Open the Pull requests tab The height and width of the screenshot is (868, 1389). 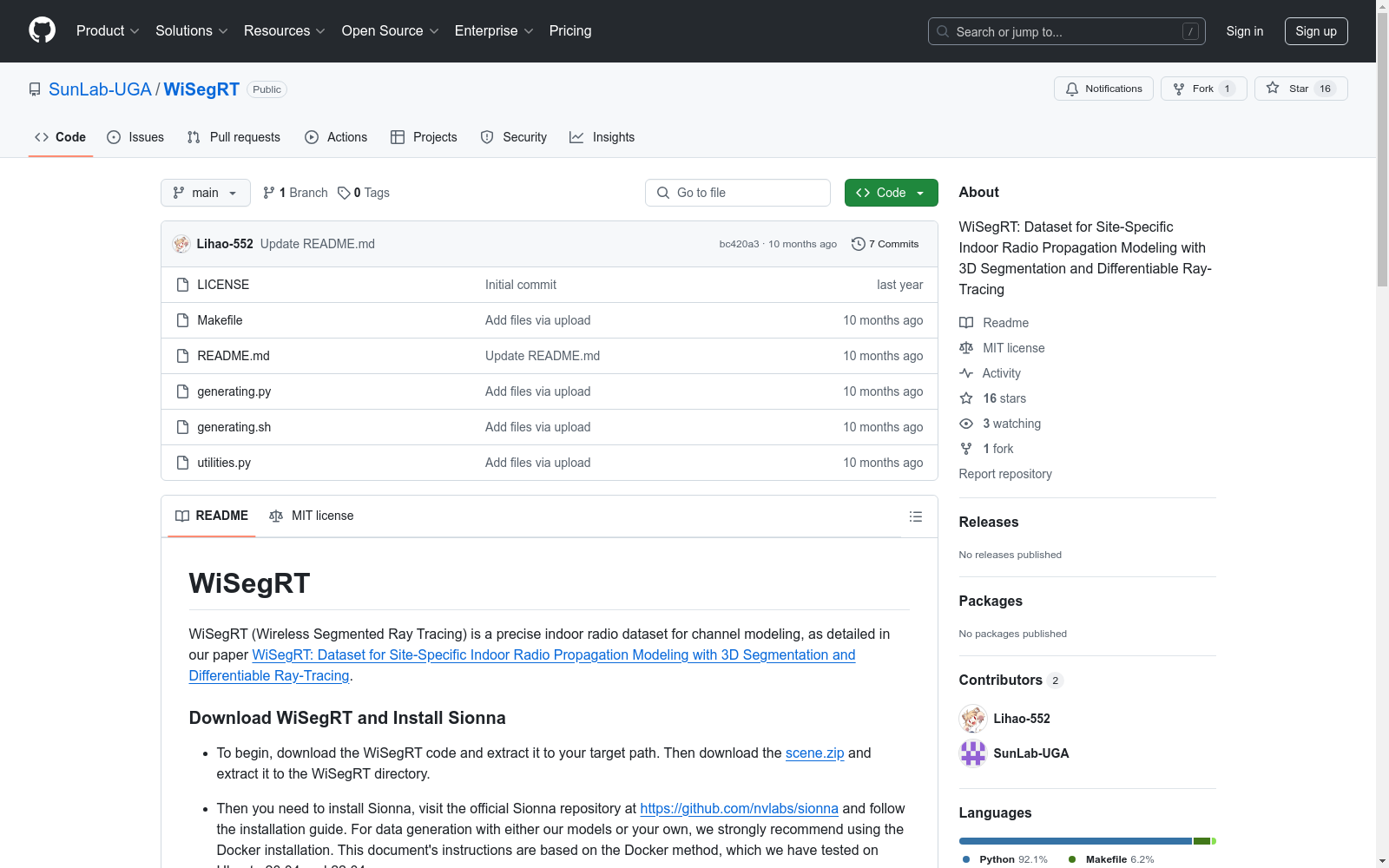point(234,137)
